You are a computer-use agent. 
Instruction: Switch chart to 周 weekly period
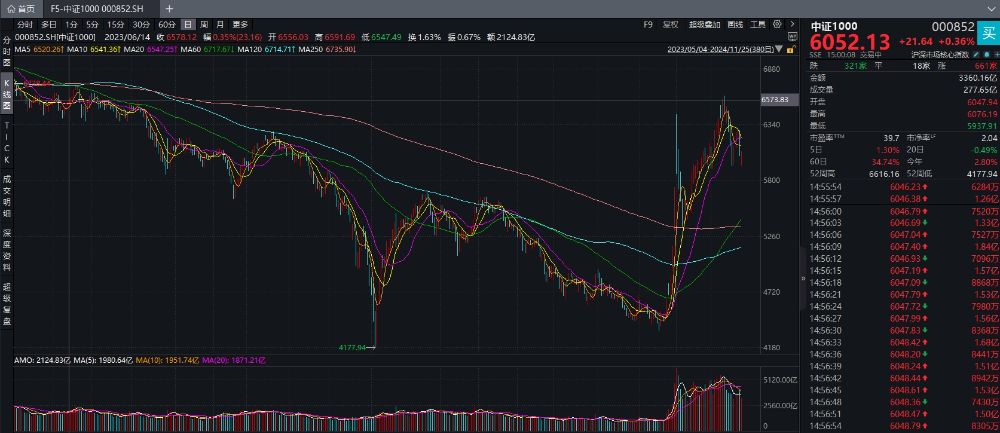[204, 23]
